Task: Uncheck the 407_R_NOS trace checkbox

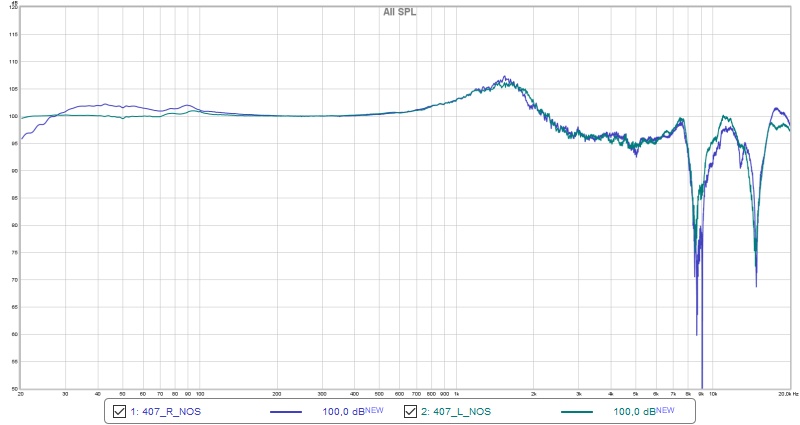Action: pyautogui.click(x=120, y=411)
